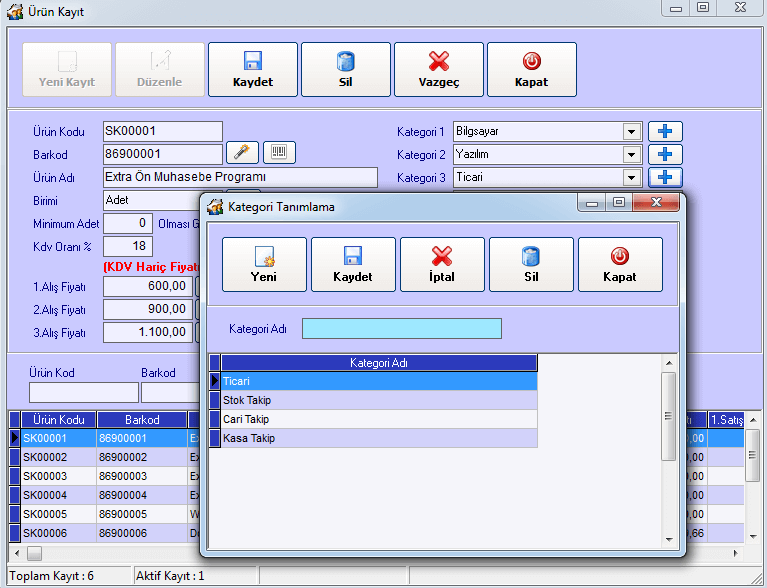Click the Barkod column header
Image resolution: width=767 pixels, height=588 pixels.
(x=142, y=420)
